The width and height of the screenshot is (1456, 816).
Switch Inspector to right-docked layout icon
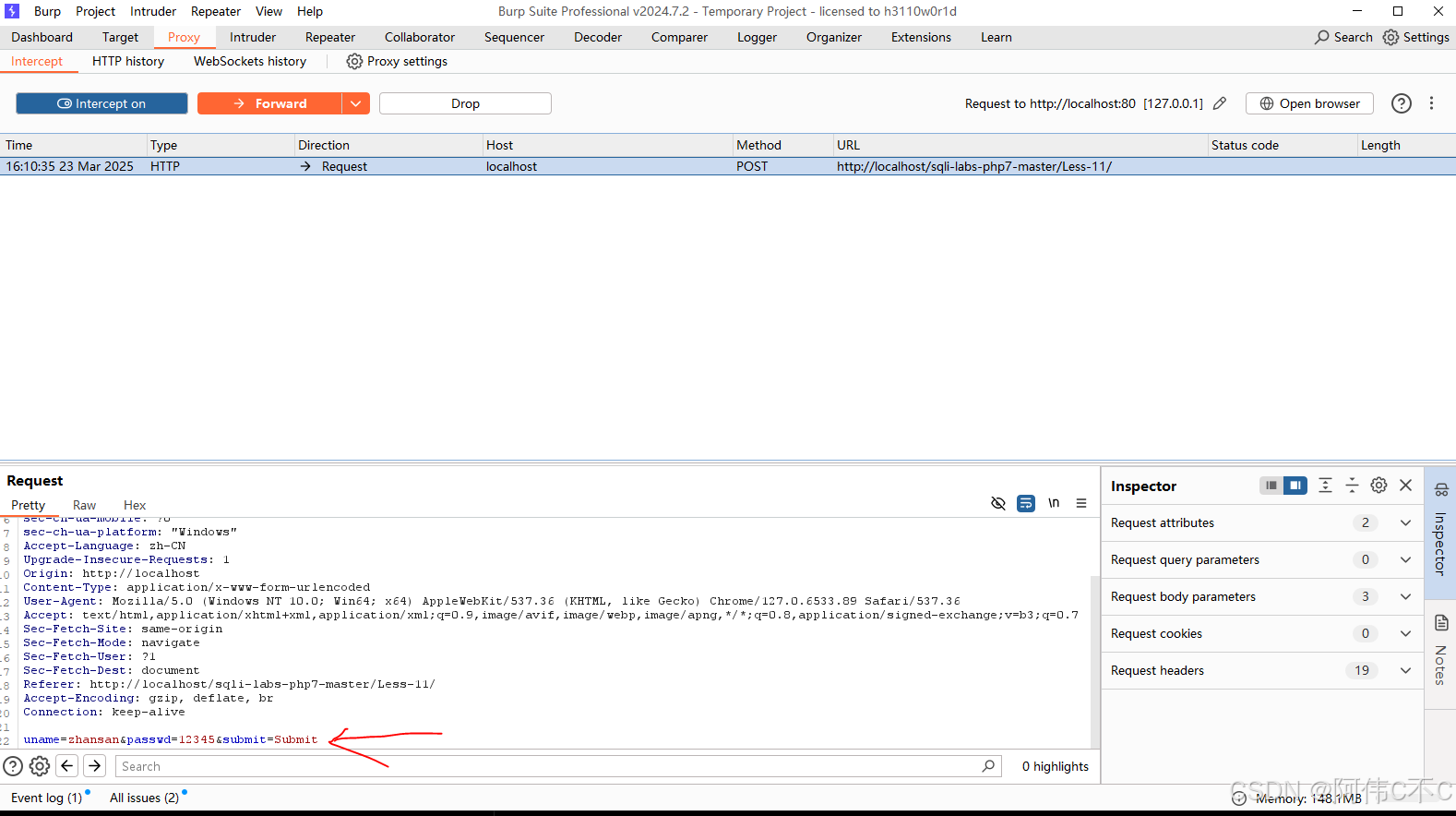1295,486
